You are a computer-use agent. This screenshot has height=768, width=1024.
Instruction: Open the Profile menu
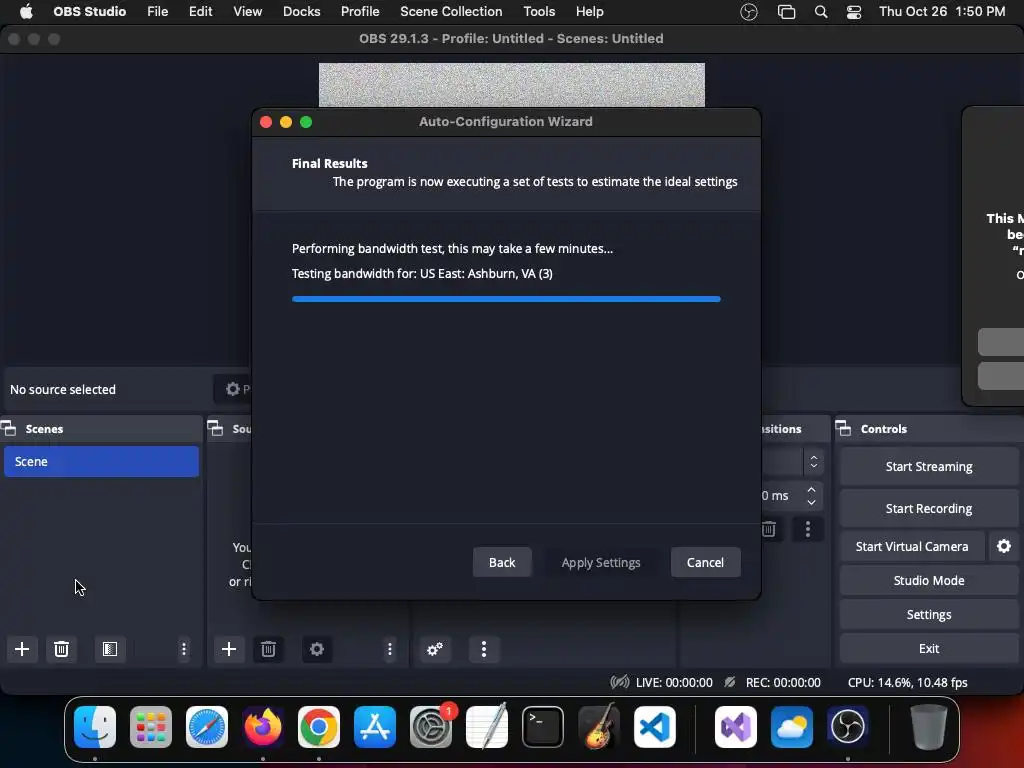360,12
